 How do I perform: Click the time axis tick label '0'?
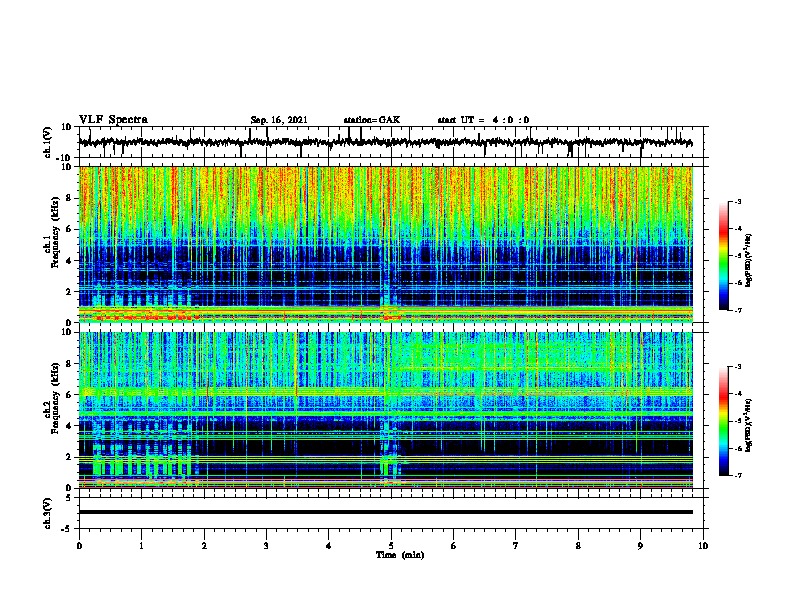click(79, 546)
